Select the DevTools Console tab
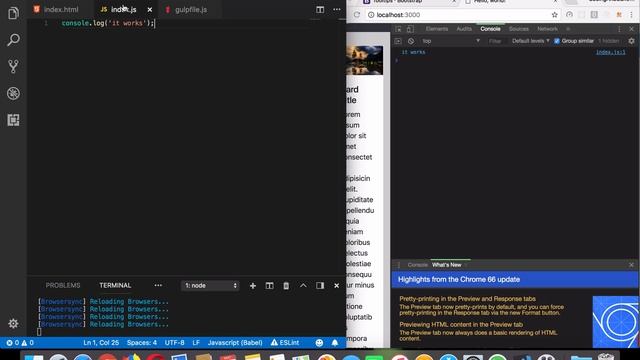The height and width of the screenshot is (360, 640). [x=490, y=29]
